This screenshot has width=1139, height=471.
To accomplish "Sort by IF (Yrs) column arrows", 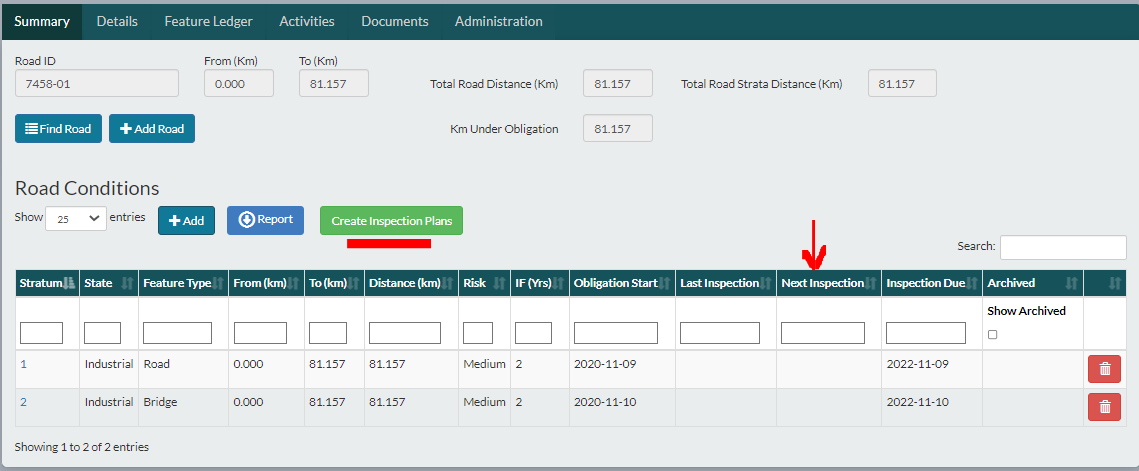I will [559, 283].
